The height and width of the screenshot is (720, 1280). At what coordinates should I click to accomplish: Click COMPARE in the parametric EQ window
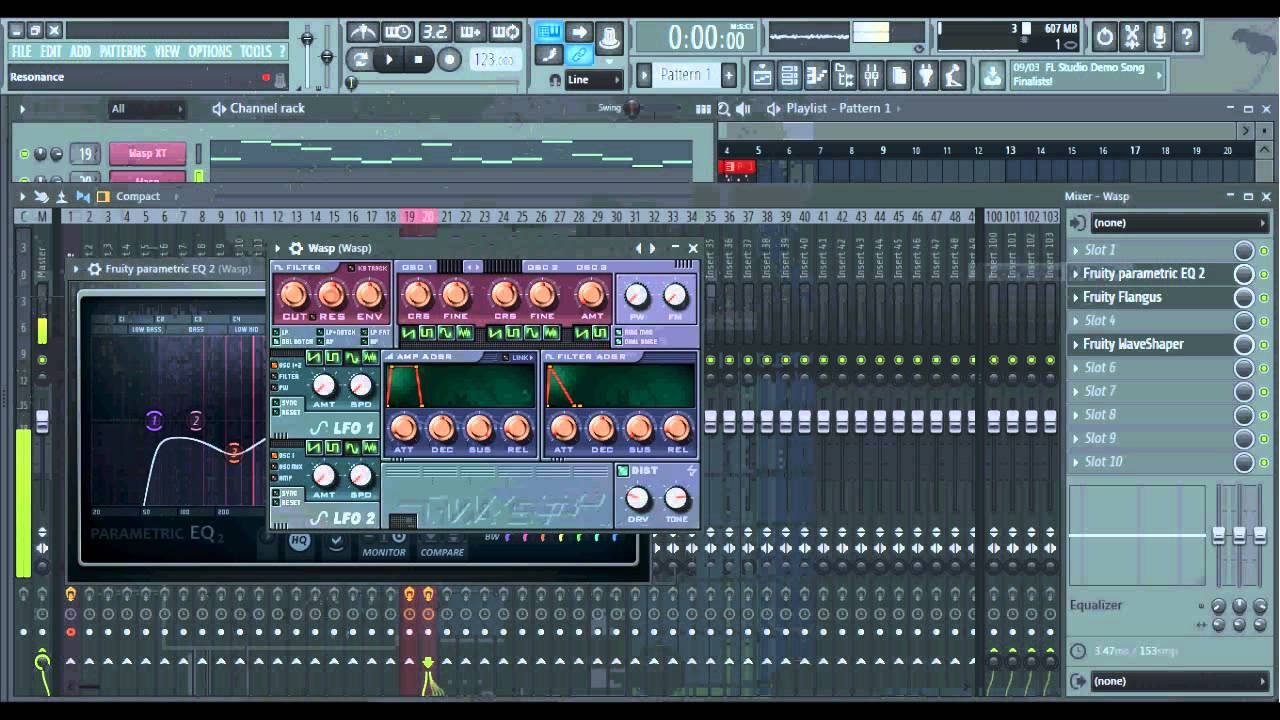point(442,552)
